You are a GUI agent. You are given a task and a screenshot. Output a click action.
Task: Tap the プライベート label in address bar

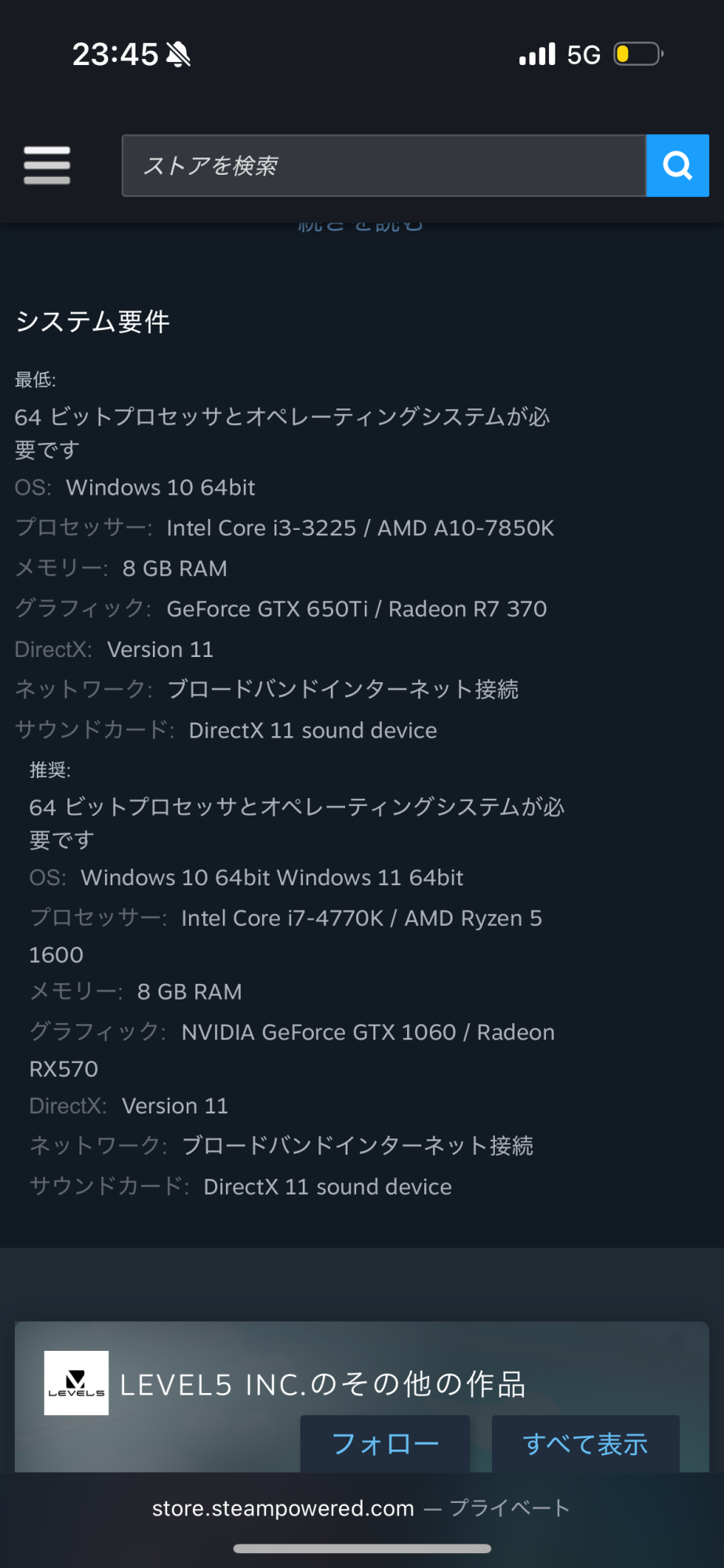pos(510,1508)
